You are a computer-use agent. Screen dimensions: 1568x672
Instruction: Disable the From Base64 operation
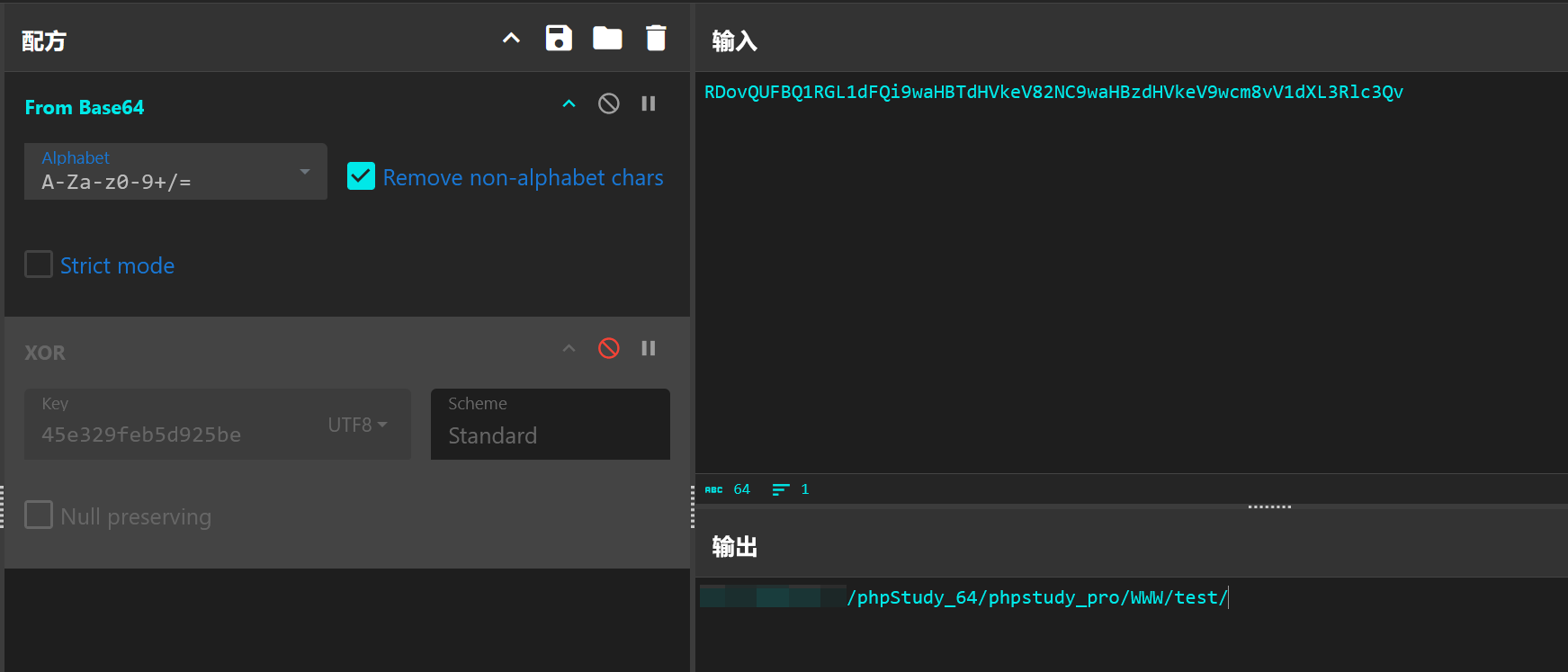(609, 103)
